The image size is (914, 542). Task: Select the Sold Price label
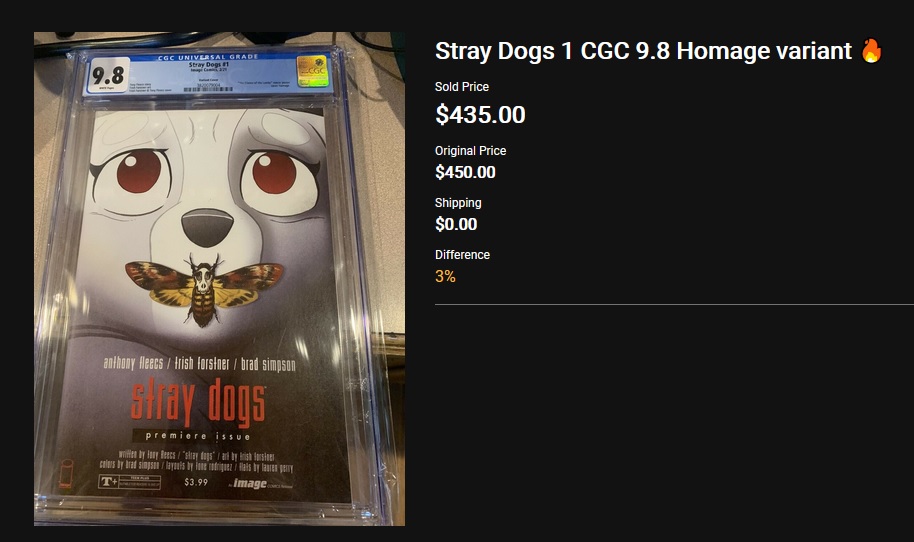(462, 86)
